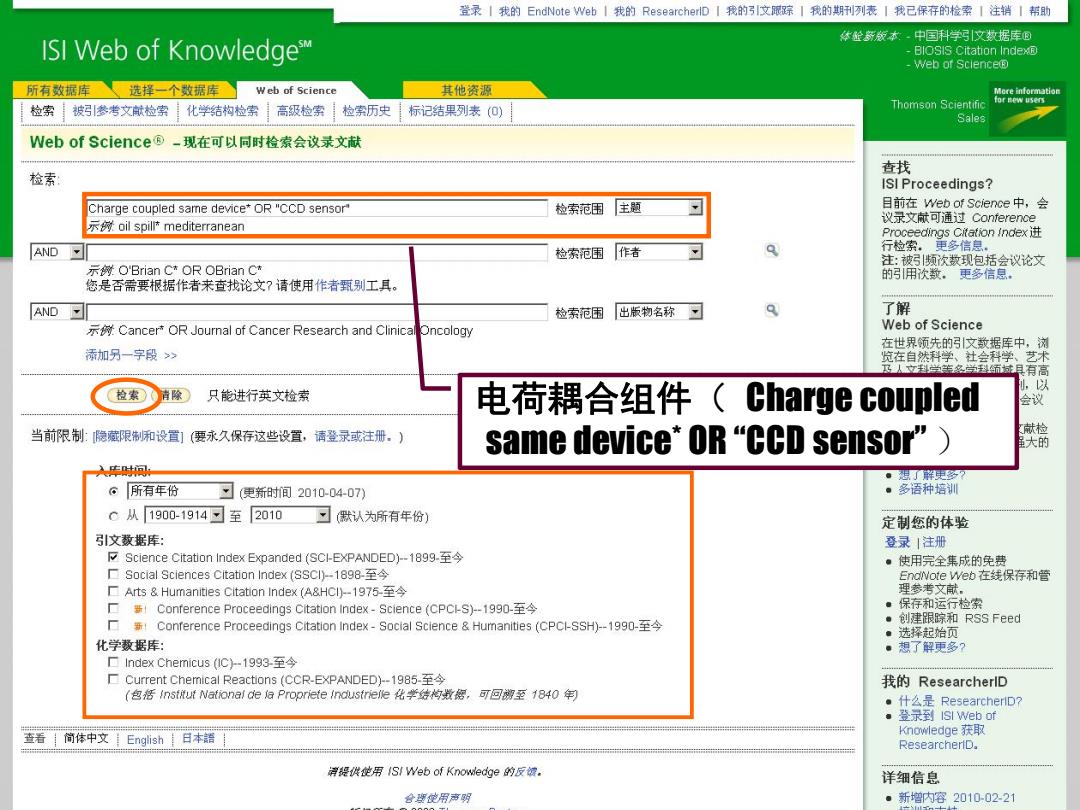Open 我已保存的检索 top link
Image resolution: width=1080 pixels, height=810 pixels.
click(x=933, y=11)
